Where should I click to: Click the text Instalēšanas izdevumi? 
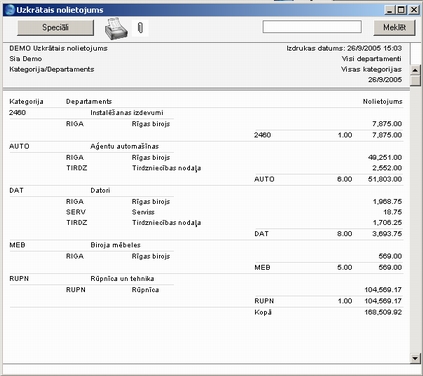click(127, 113)
